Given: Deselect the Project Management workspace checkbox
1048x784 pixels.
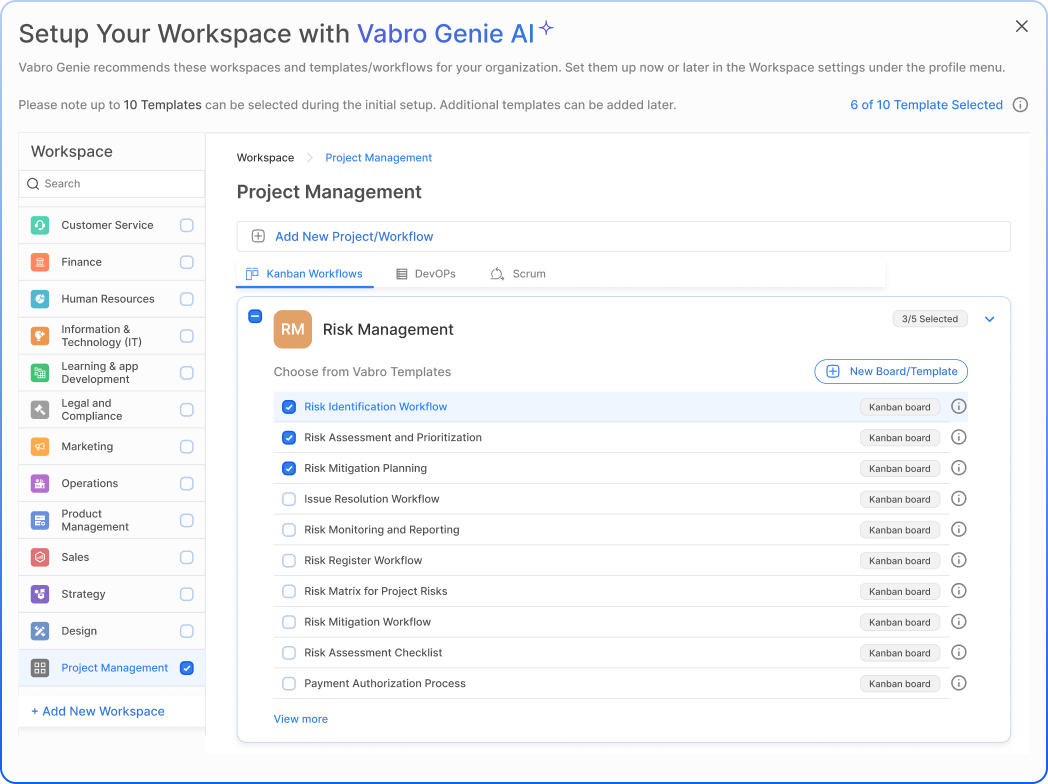Looking at the screenshot, I should [187, 668].
